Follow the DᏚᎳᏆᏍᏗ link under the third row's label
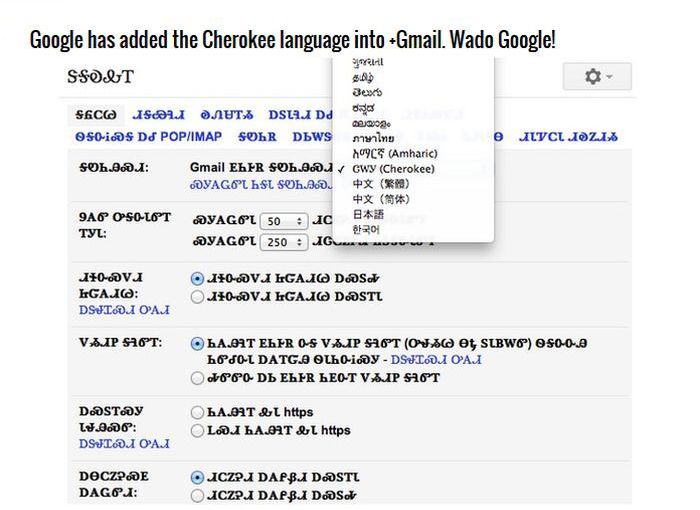Screen dimensions: 700x510 coord(124,310)
